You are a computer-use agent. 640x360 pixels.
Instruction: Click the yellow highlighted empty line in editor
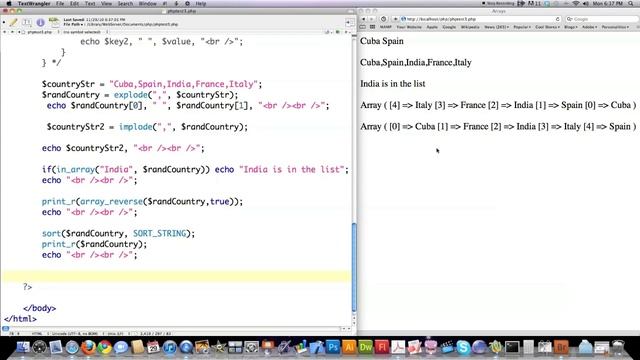(176, 276)
